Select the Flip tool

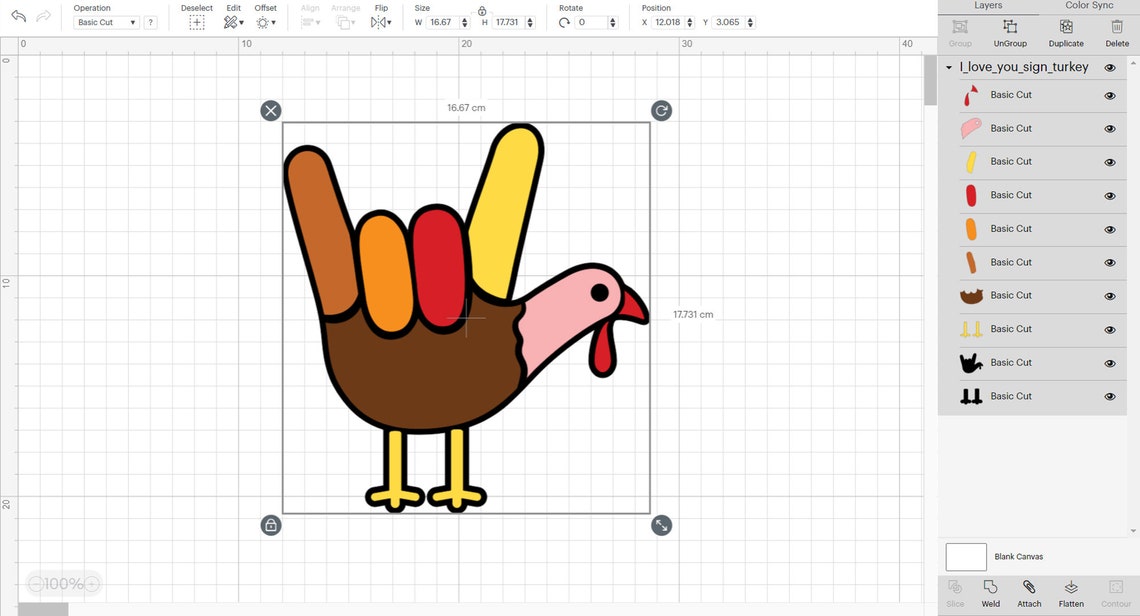[x=379, y=22]
